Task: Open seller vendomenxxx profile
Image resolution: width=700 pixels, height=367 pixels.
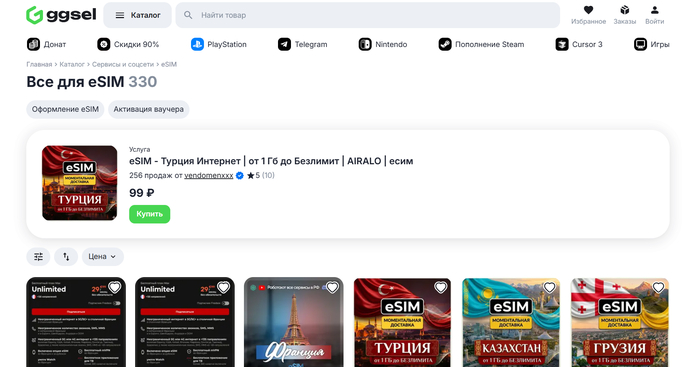Action: point(208,175)
